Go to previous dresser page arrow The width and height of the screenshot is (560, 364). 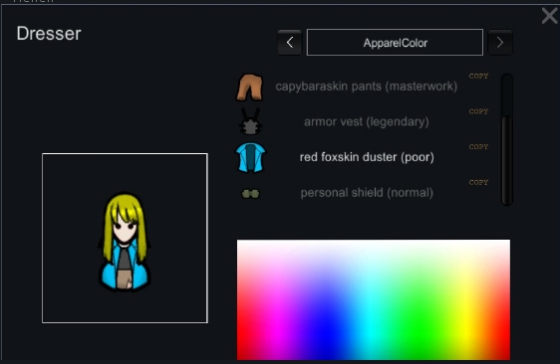click(290, 43)
